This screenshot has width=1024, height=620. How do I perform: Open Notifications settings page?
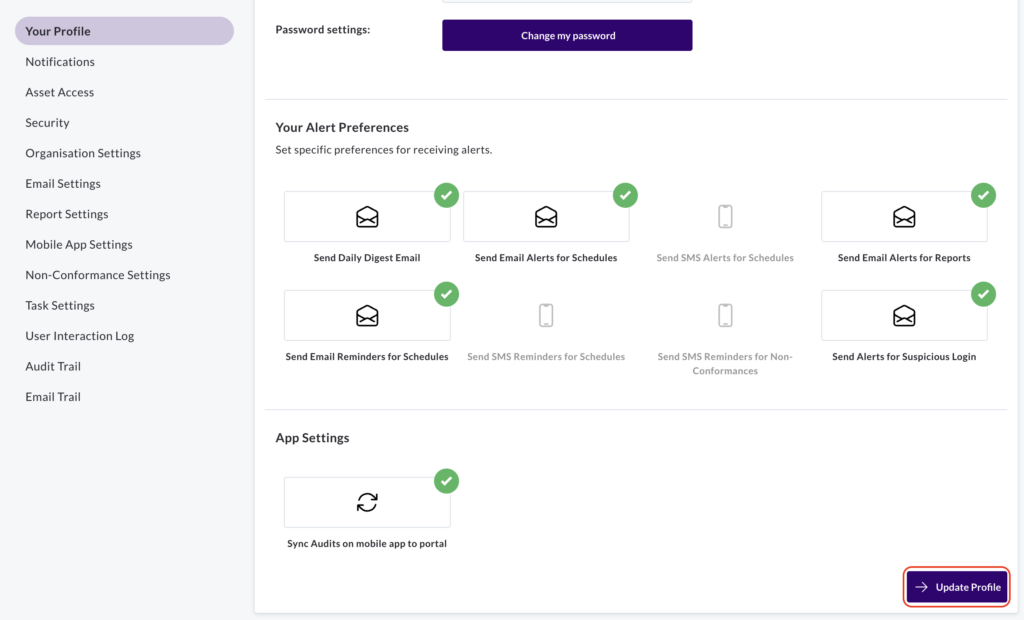[60, 61]
